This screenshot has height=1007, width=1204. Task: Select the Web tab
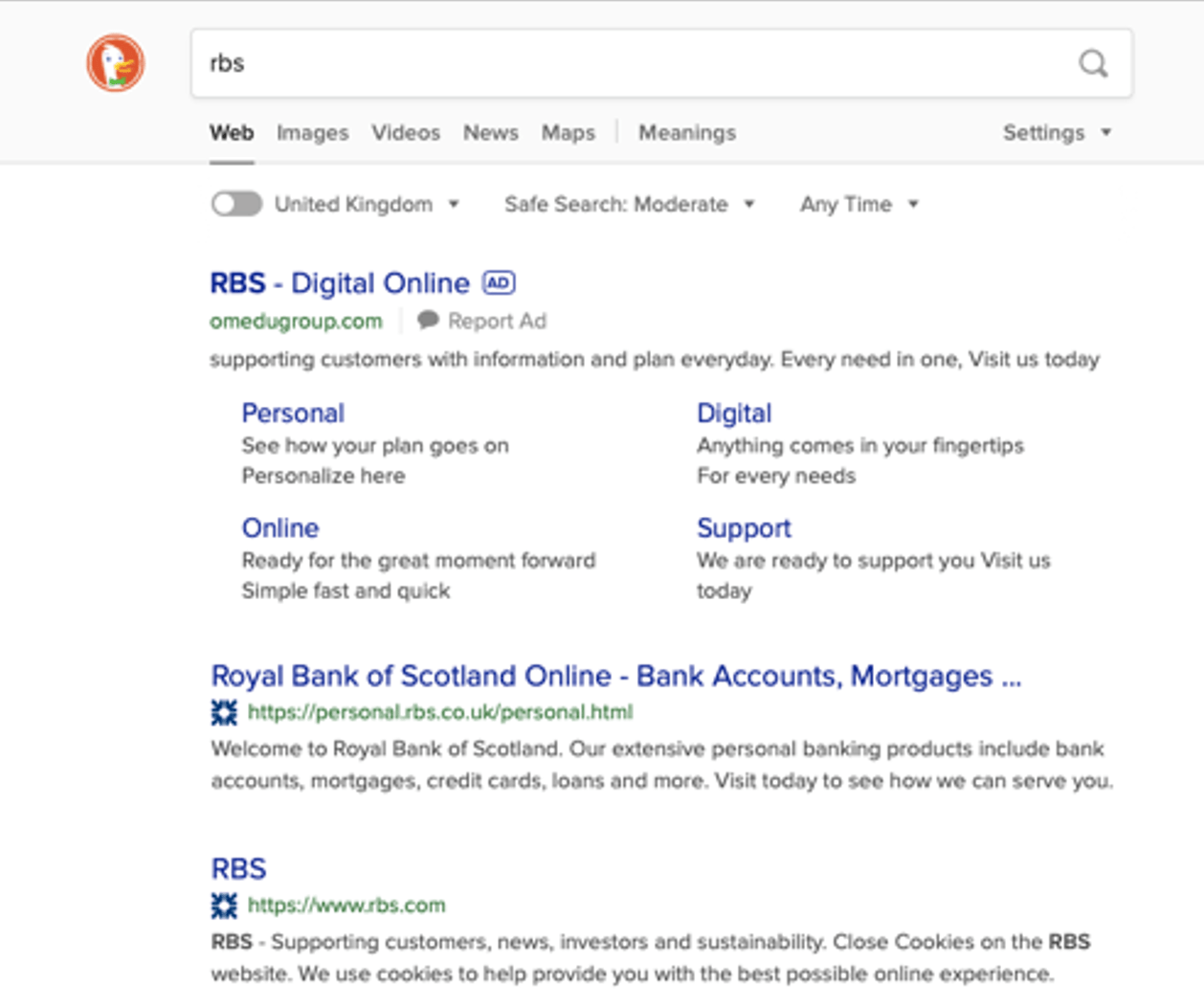(232, 133)
